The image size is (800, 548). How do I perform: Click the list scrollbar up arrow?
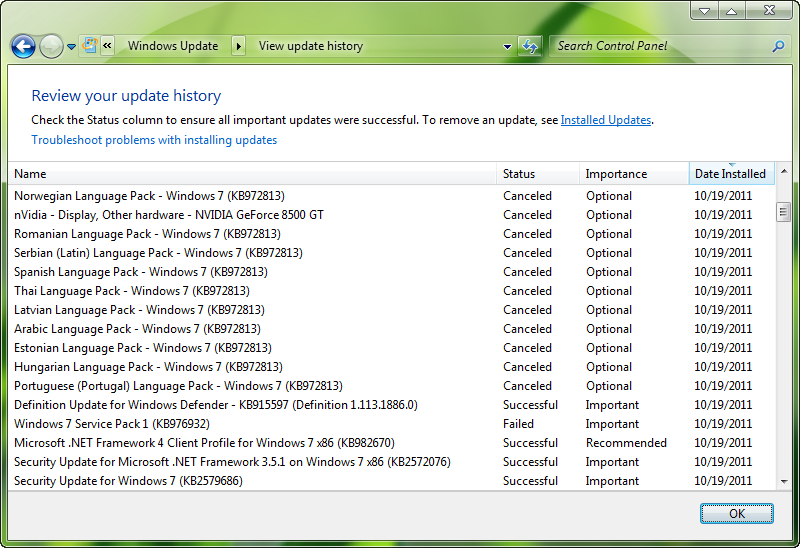pyautogui.click(x=784, y=172)
